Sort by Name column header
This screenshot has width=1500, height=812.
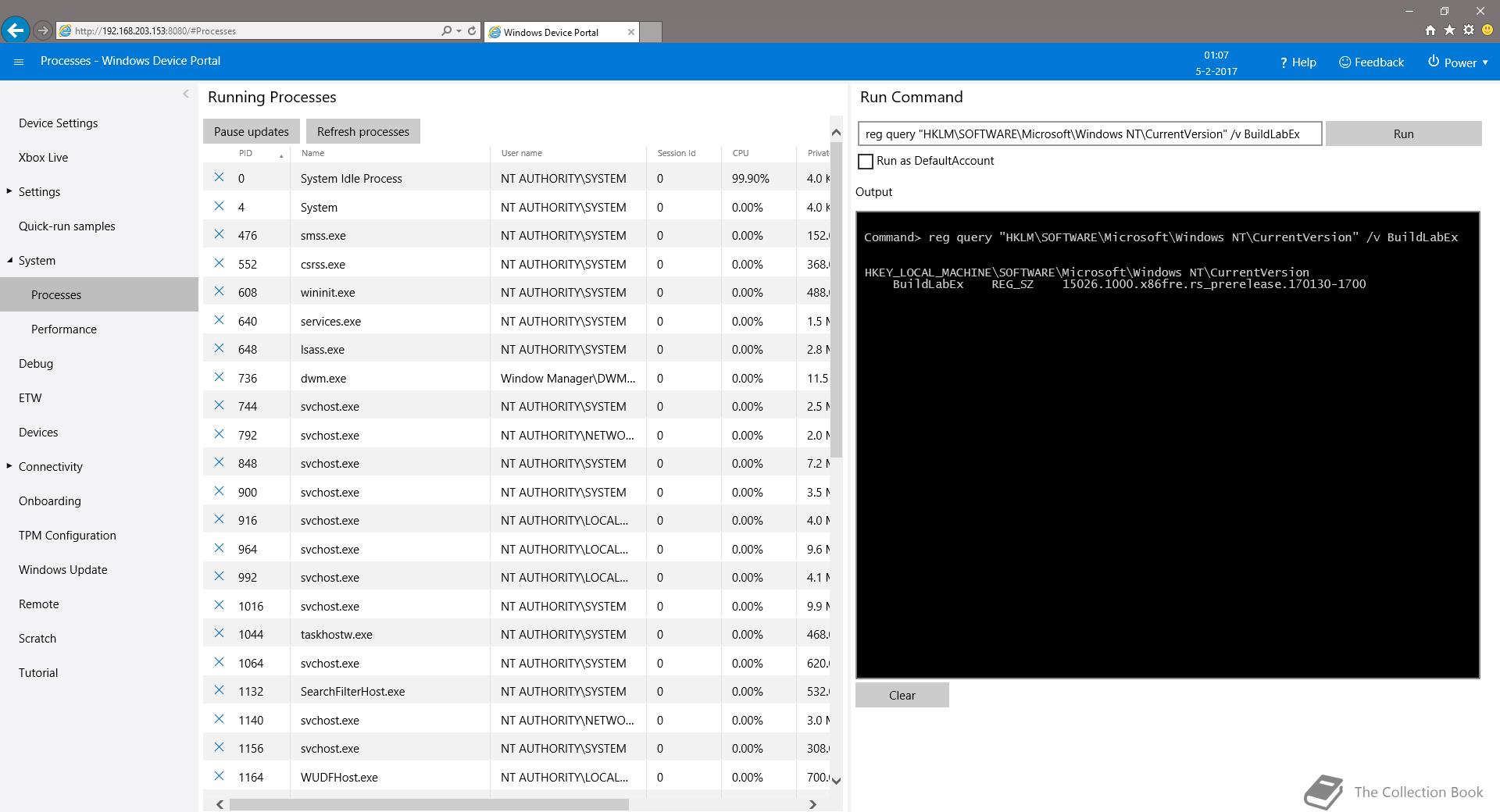[x=312, y=153]
